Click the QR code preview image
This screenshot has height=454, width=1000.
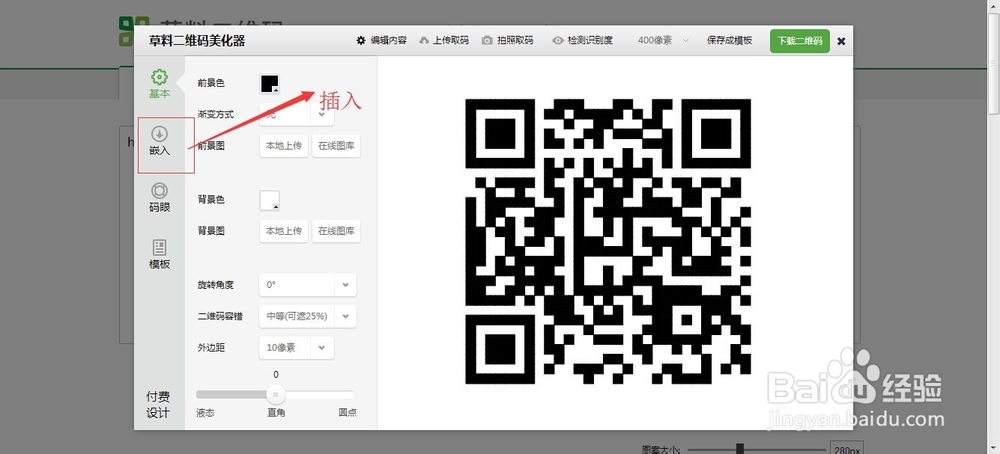point(608,241)
